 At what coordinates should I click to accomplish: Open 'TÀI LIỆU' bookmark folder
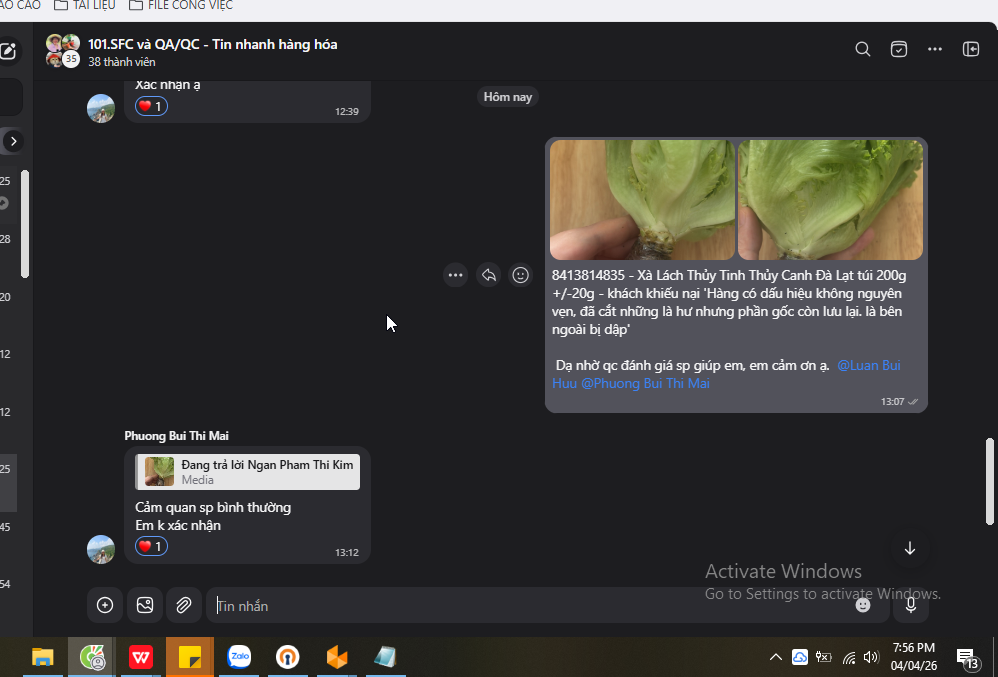[x=85, y=6]
